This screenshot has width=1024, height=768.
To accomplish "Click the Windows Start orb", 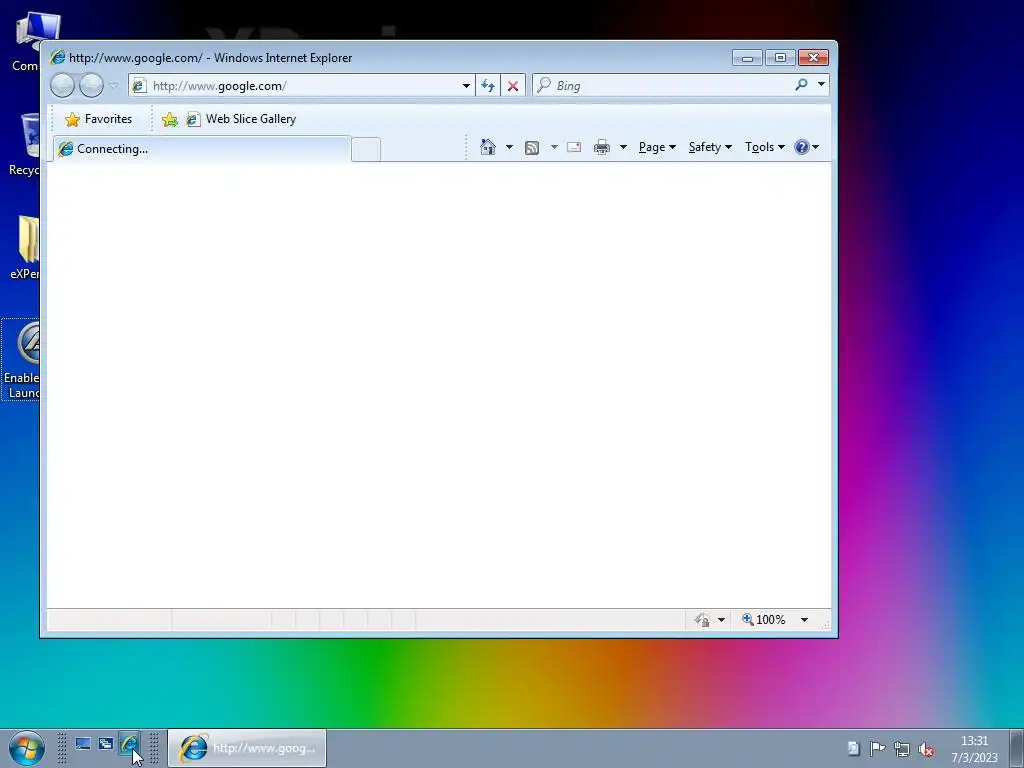I will [27, 748].
